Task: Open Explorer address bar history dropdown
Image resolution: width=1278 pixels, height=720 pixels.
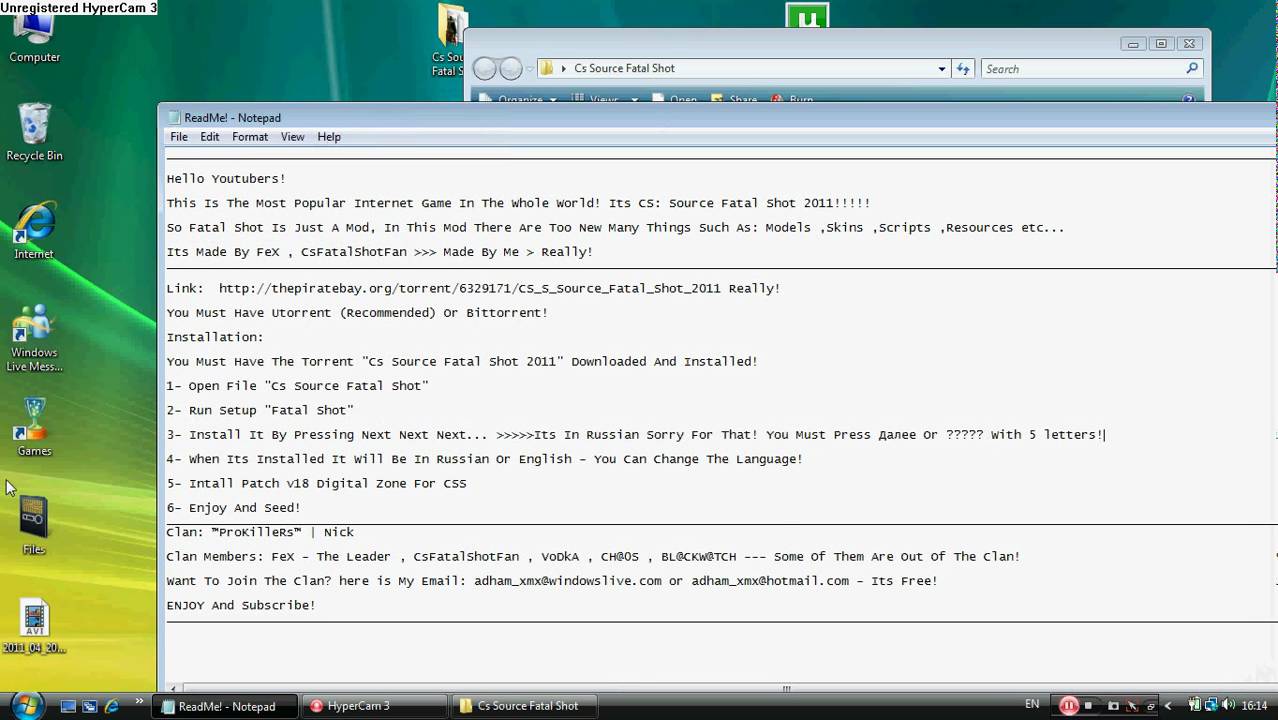Action: point(941,69)
